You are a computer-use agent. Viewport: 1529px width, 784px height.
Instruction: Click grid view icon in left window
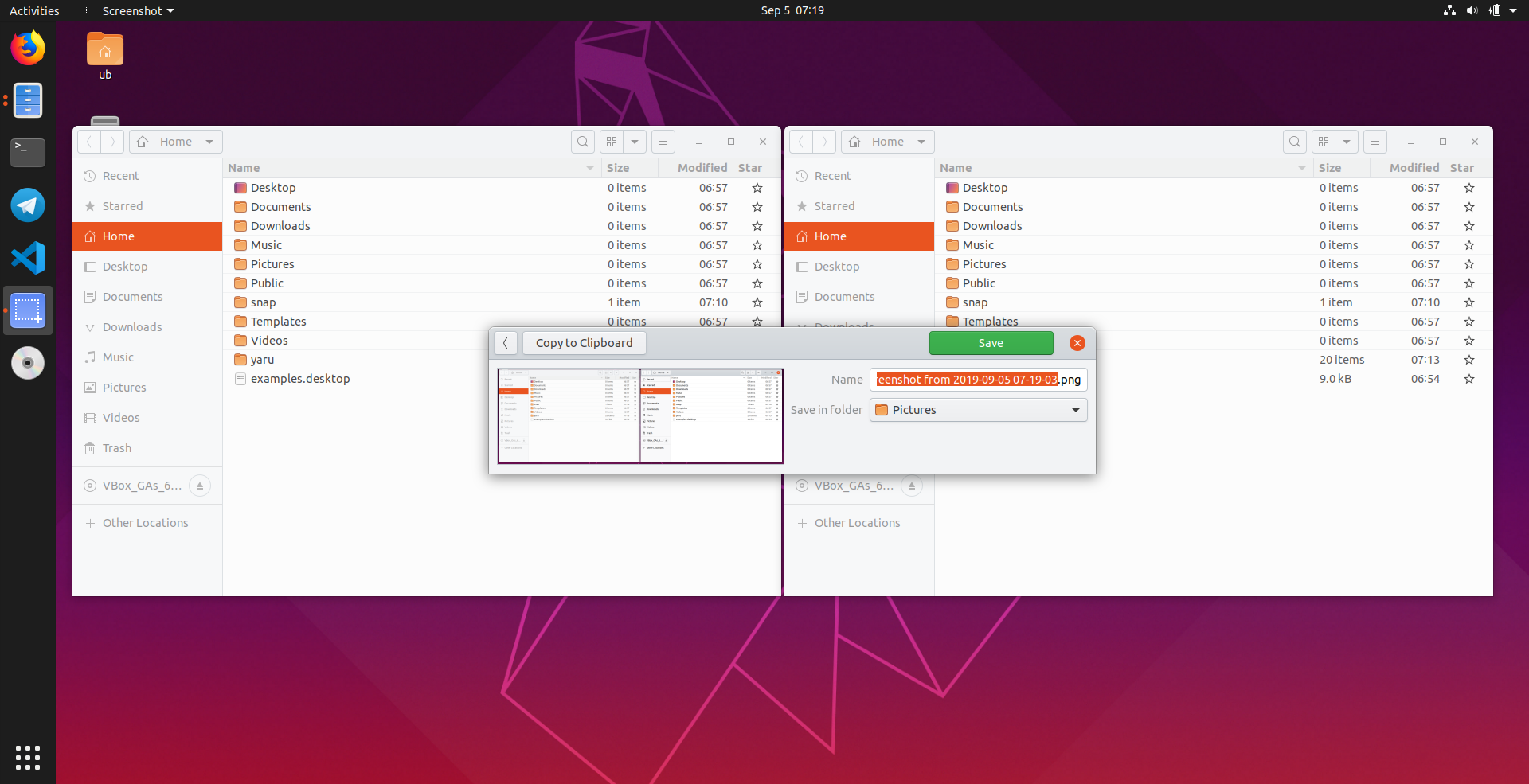tap(612, 142)
